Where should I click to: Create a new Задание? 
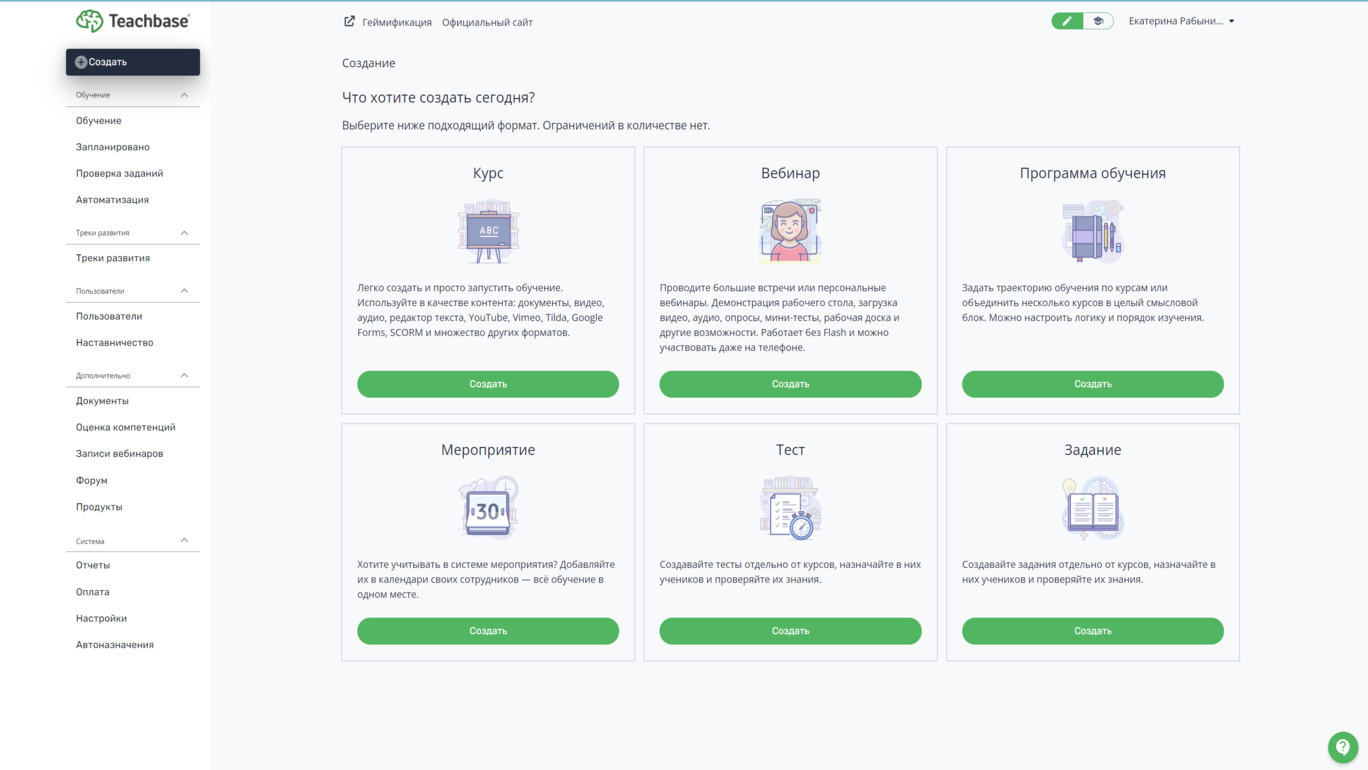(1092, 631)
